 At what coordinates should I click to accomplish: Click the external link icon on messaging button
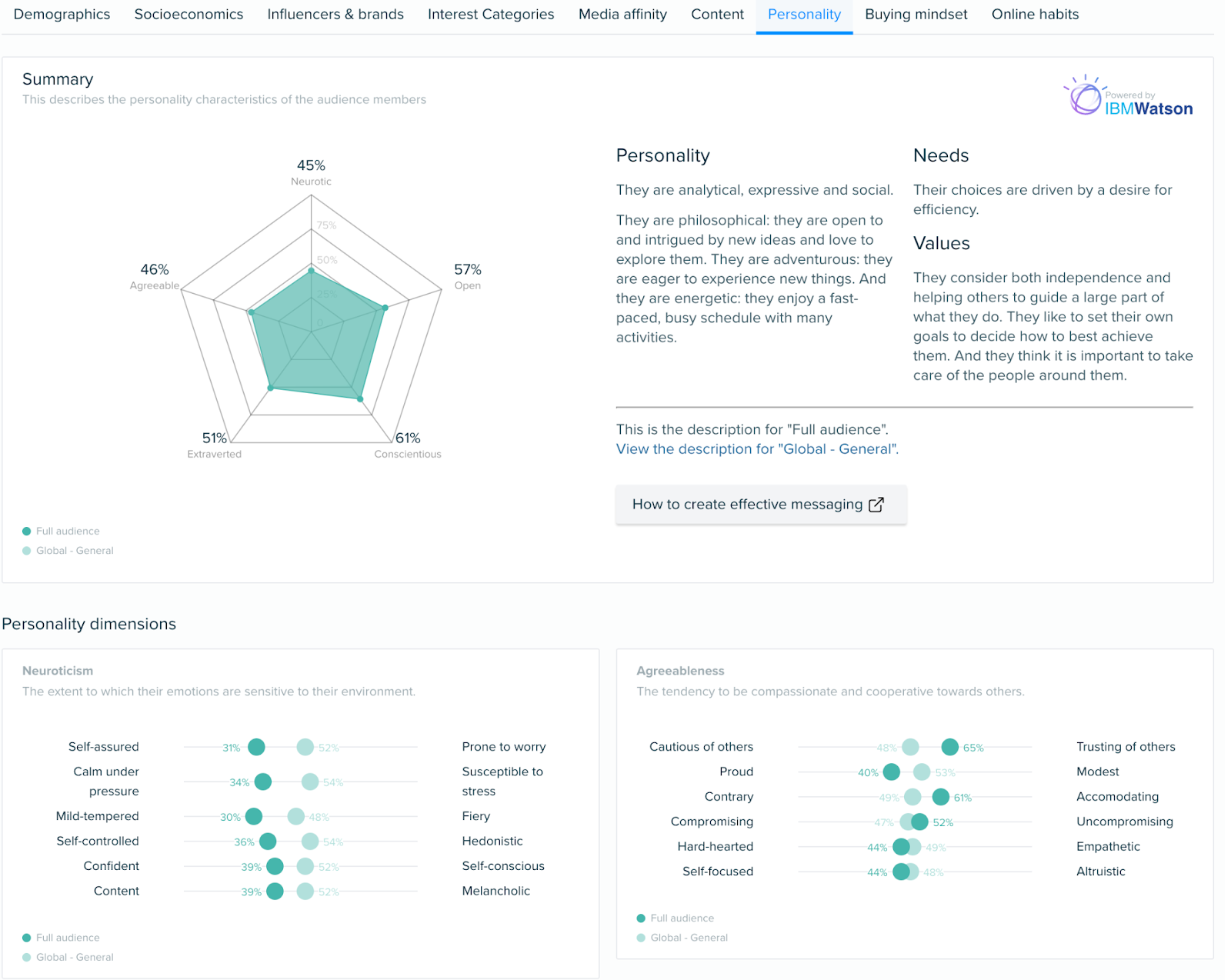pyautogui.click(x=876, y=505)
